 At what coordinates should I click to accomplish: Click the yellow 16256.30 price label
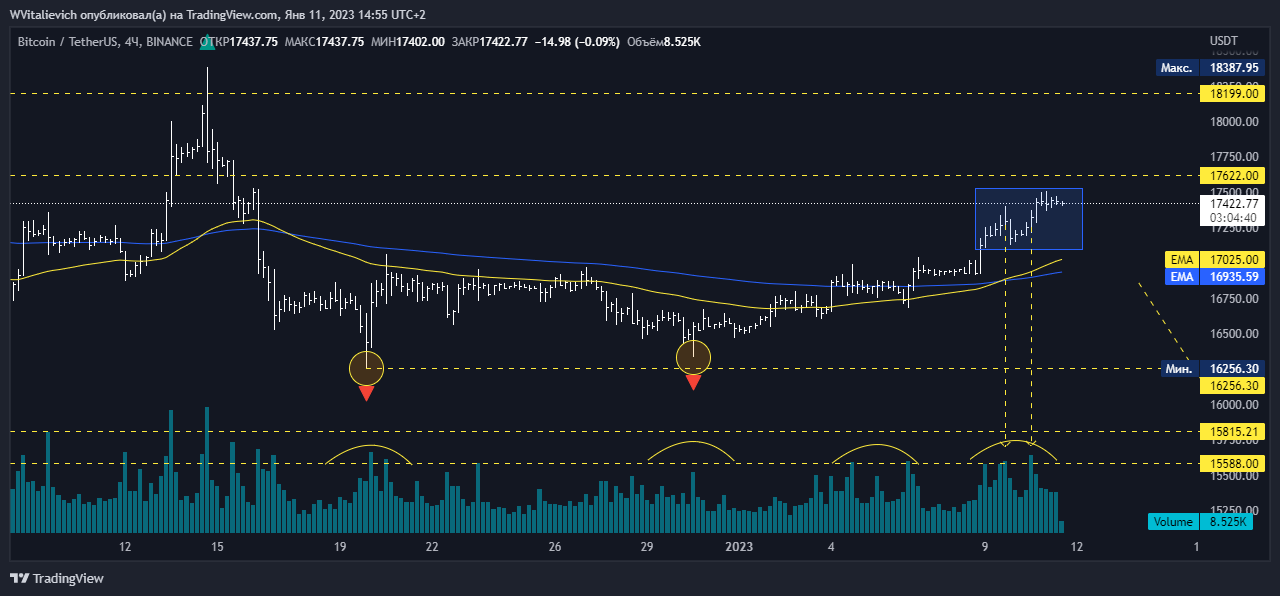pyautogui.click(x=1233, y=385)
